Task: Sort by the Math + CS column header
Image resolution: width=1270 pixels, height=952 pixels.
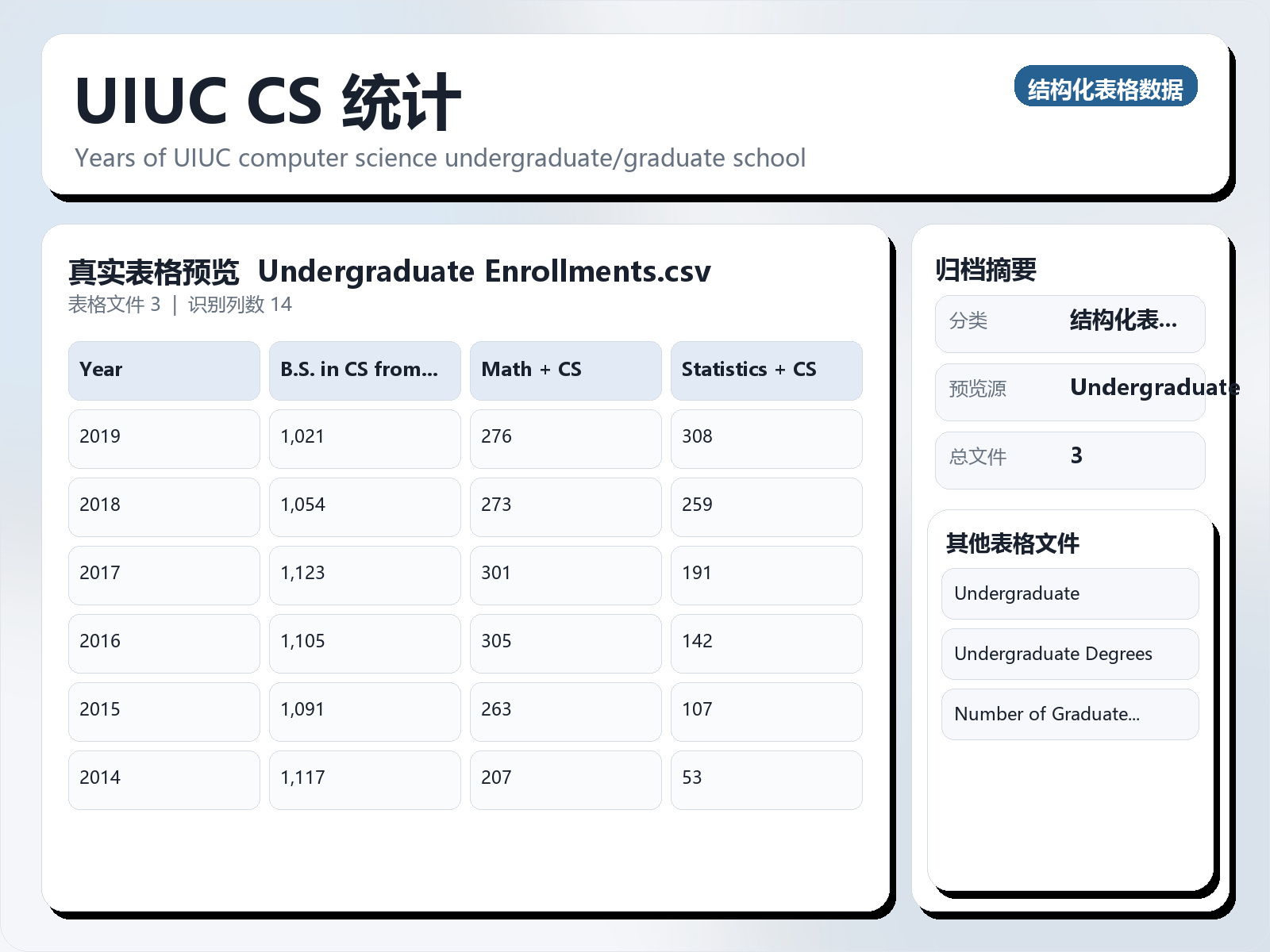Action: pos(565,370)
